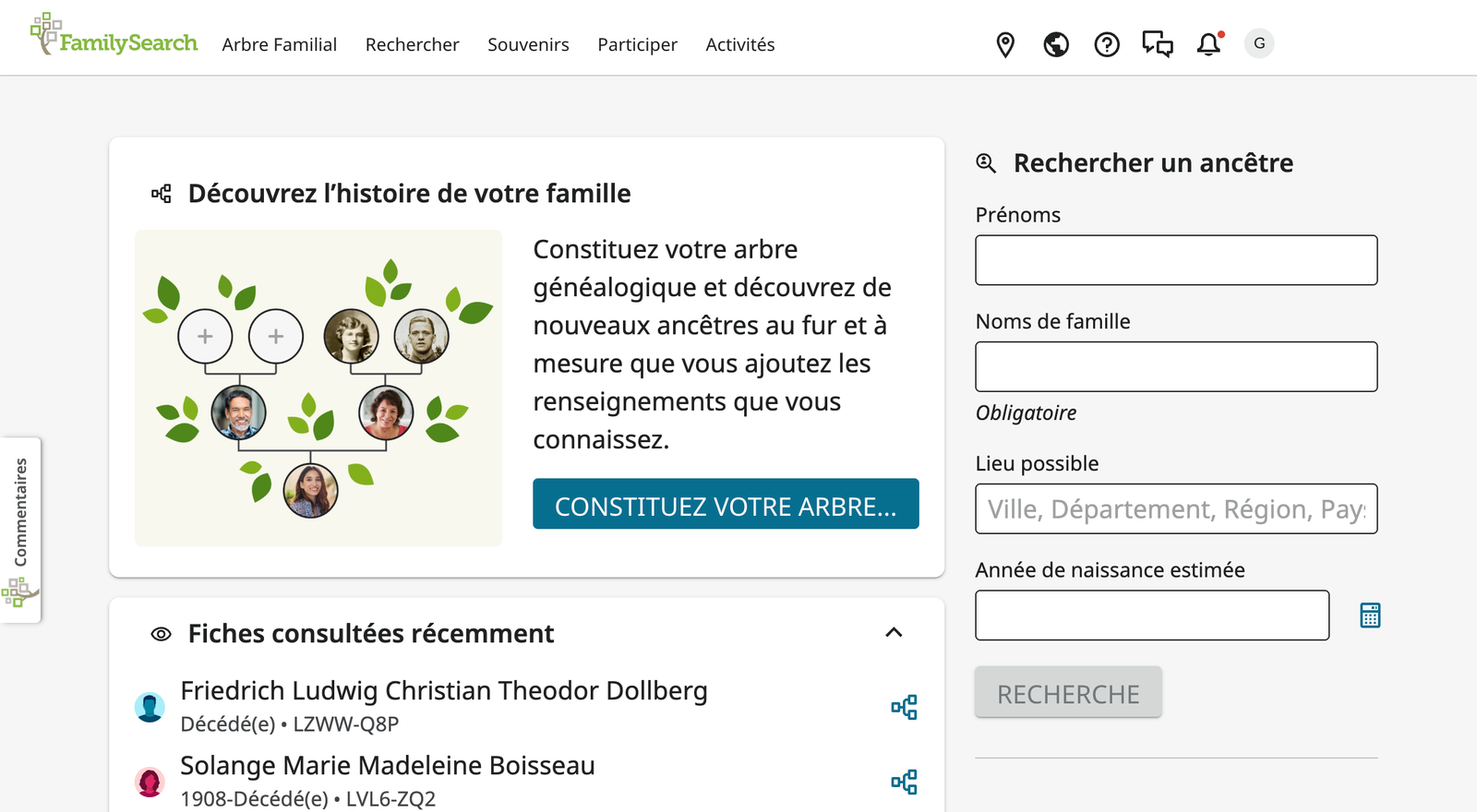The width and height of the screenshot is (1477, 812).
Task: Open the chat messages icon
Action: tap(1157, 44)
